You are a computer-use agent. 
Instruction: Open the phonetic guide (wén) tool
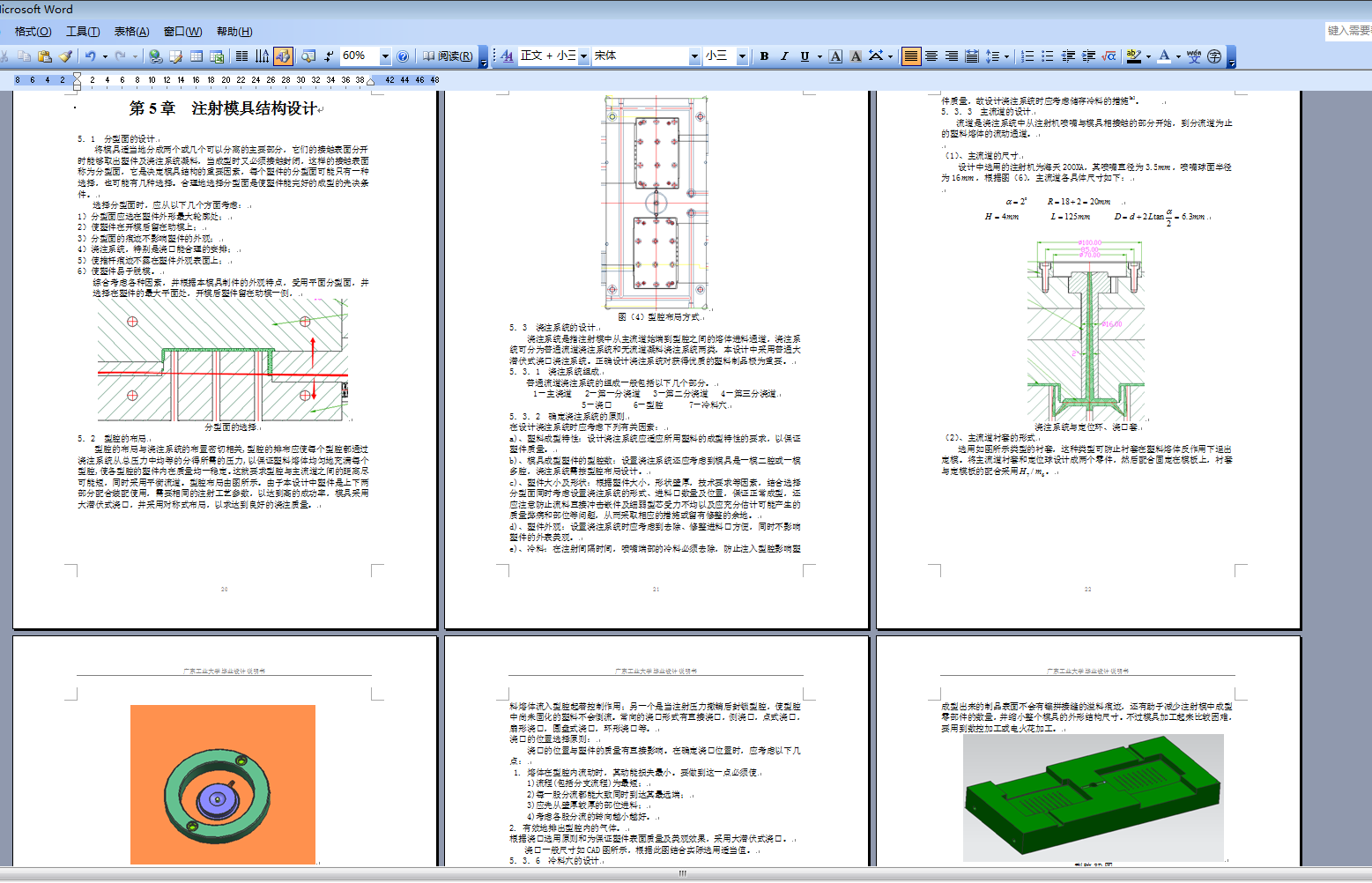pos(1194,56)
